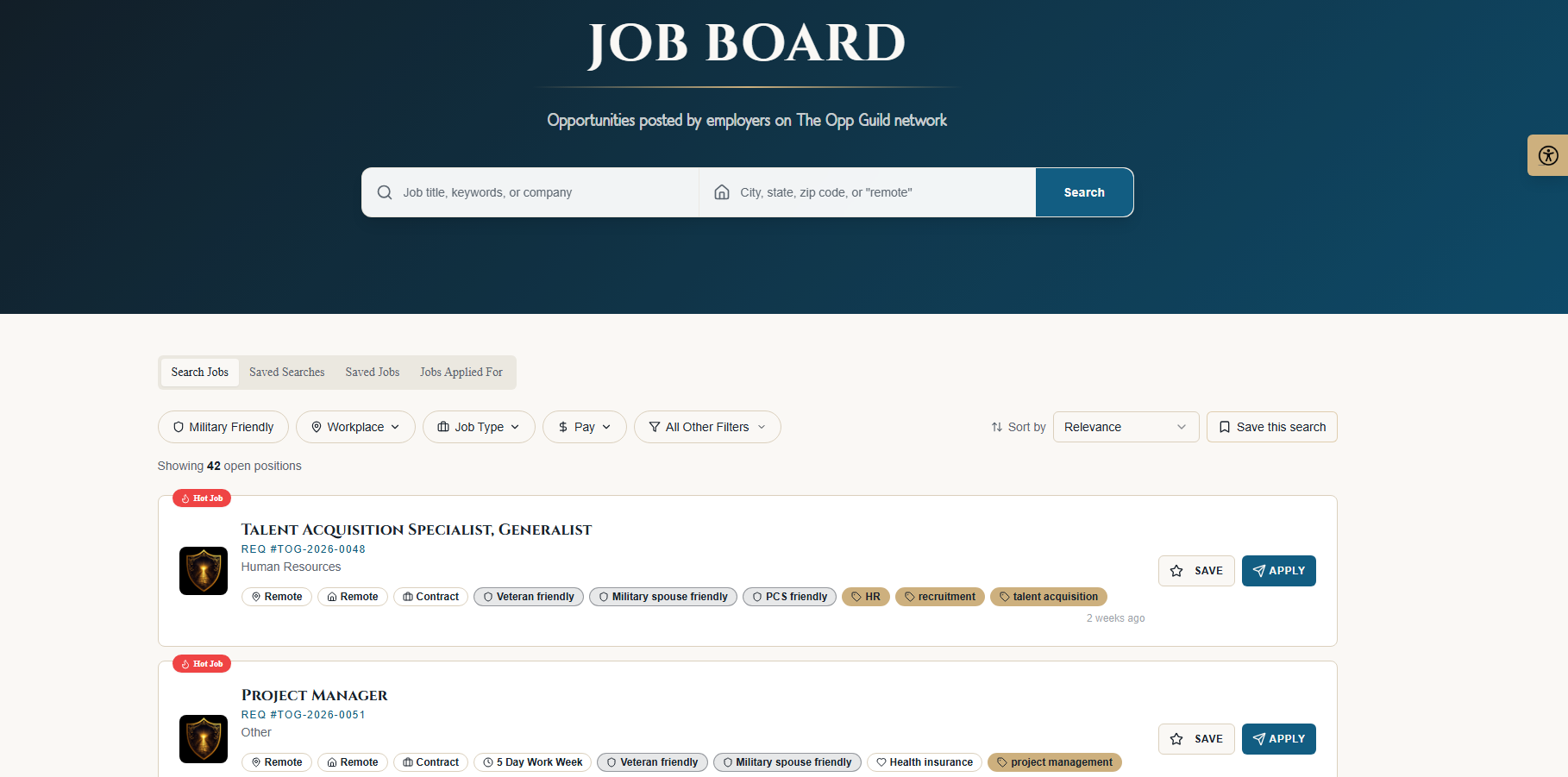Save the Project Manager job
The image size is (1568, 777).
point(1196,739)
